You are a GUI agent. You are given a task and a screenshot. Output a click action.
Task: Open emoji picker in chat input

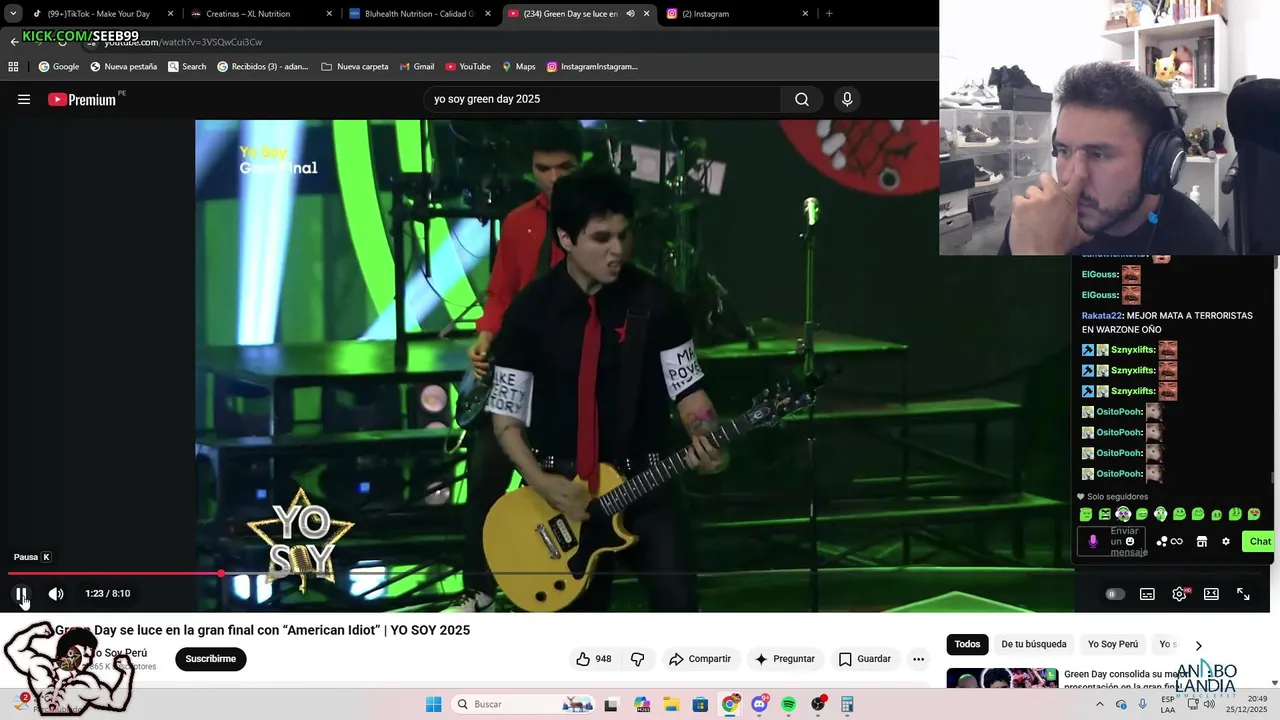click(x=1130, y=541)
